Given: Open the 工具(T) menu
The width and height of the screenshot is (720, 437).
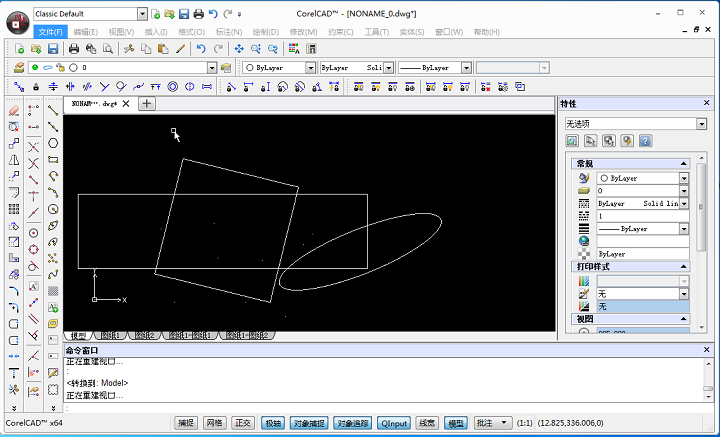Looking at the screenshot, I should [377, 32].
